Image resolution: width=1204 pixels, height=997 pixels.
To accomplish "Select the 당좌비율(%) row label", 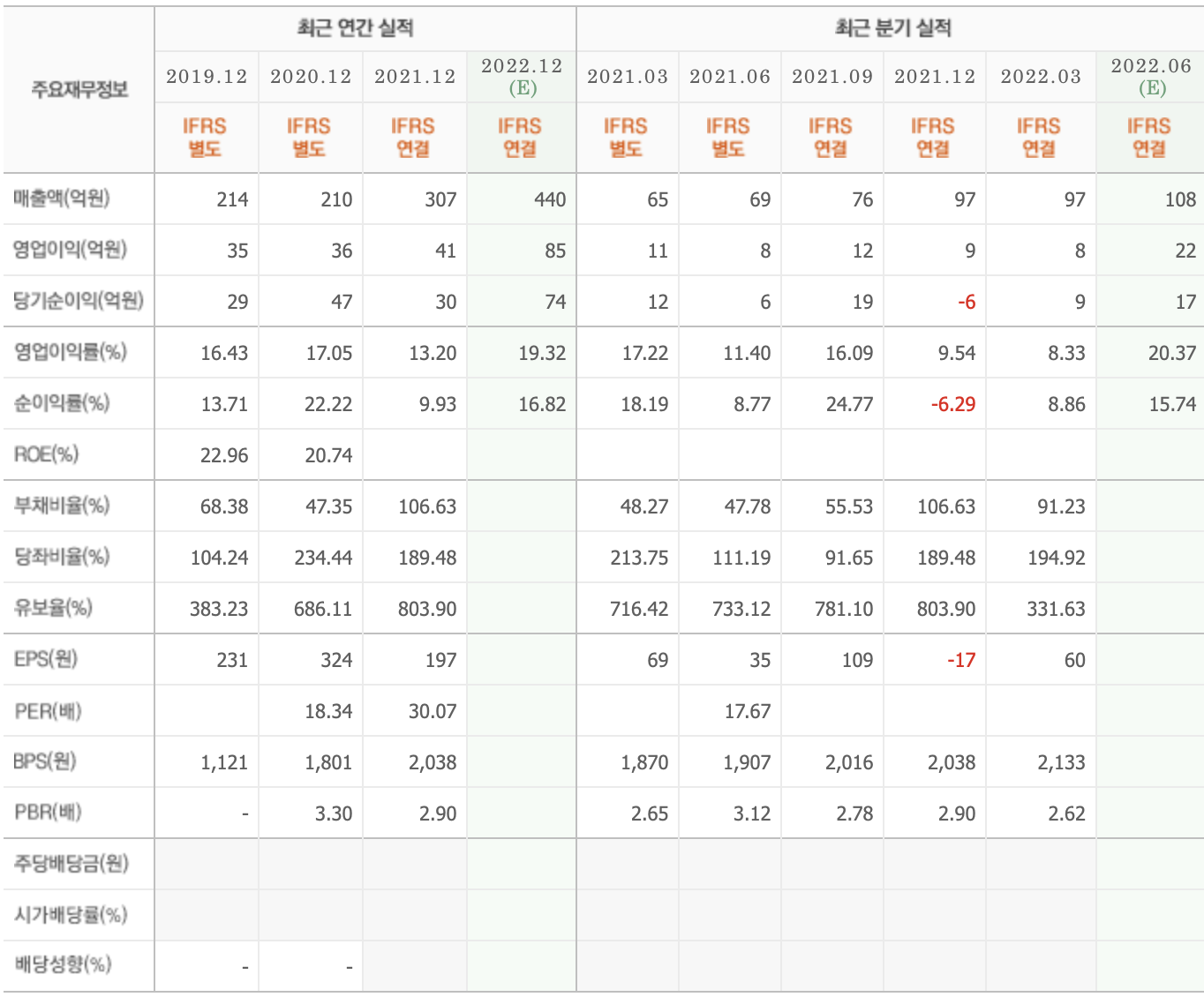I will point(62,557).
